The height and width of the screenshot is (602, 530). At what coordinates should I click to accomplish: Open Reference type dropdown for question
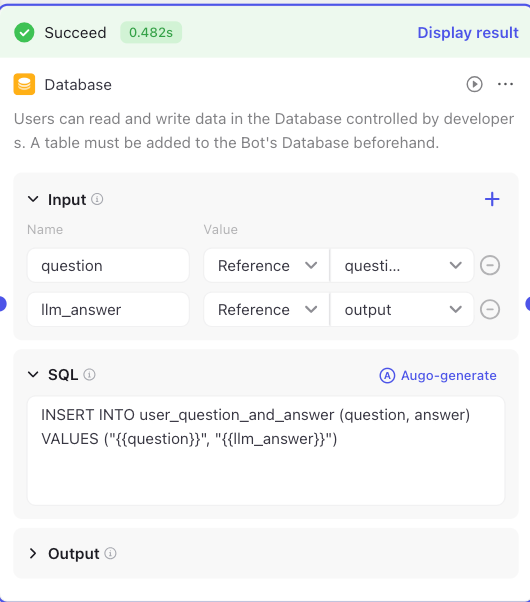pos(267,265)
